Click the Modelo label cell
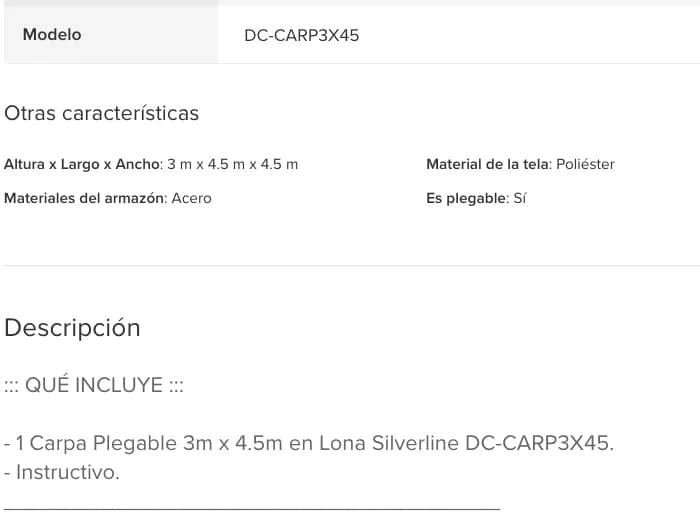This screenshot has height=529, width=700. (111, 34)
